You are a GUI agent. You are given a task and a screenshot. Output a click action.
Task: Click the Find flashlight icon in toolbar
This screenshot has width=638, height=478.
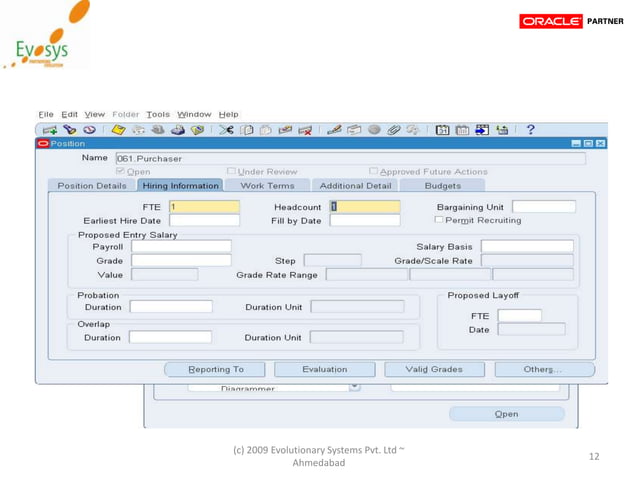point(71,129)
